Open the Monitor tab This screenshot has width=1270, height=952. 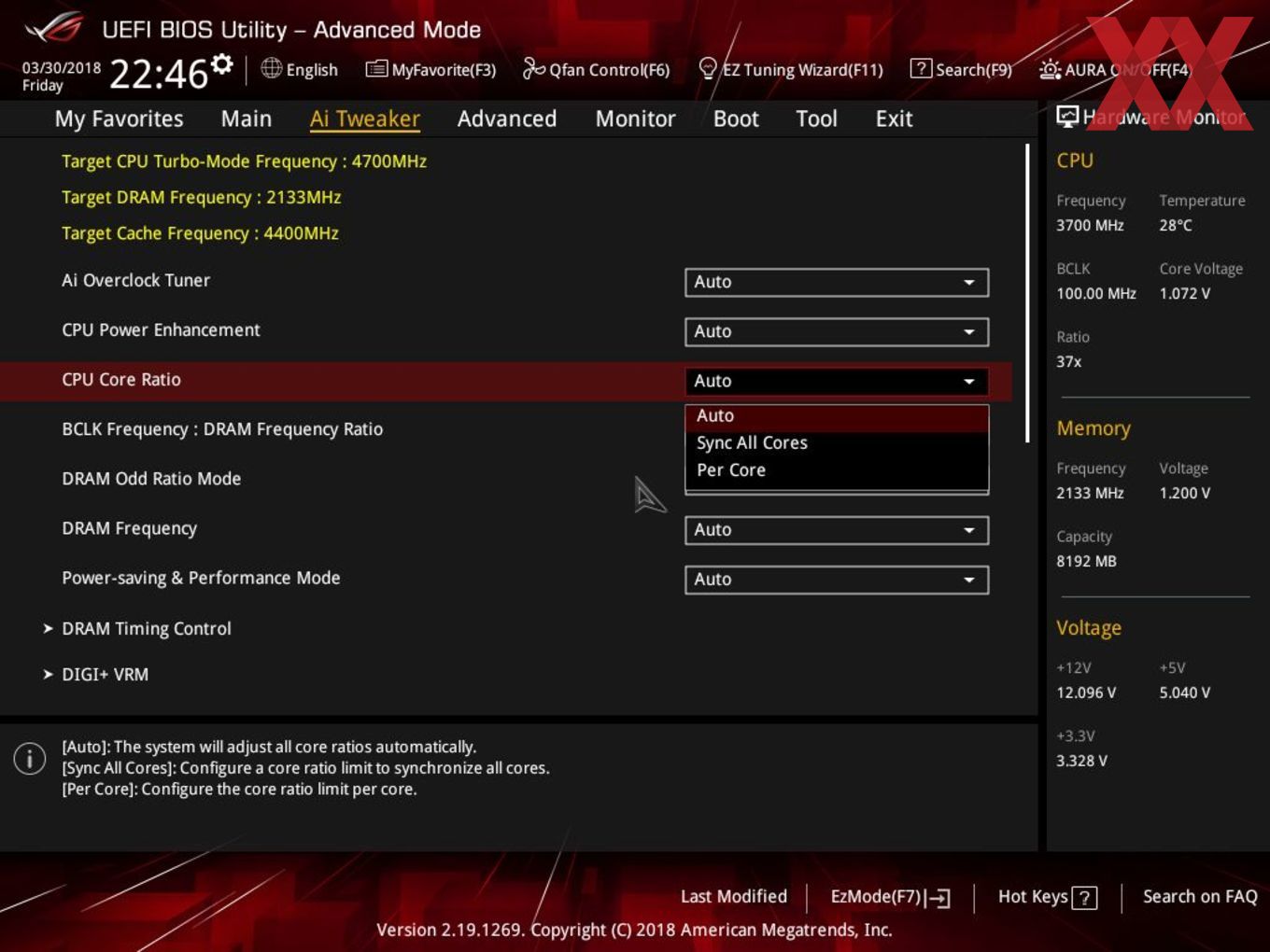636,119
